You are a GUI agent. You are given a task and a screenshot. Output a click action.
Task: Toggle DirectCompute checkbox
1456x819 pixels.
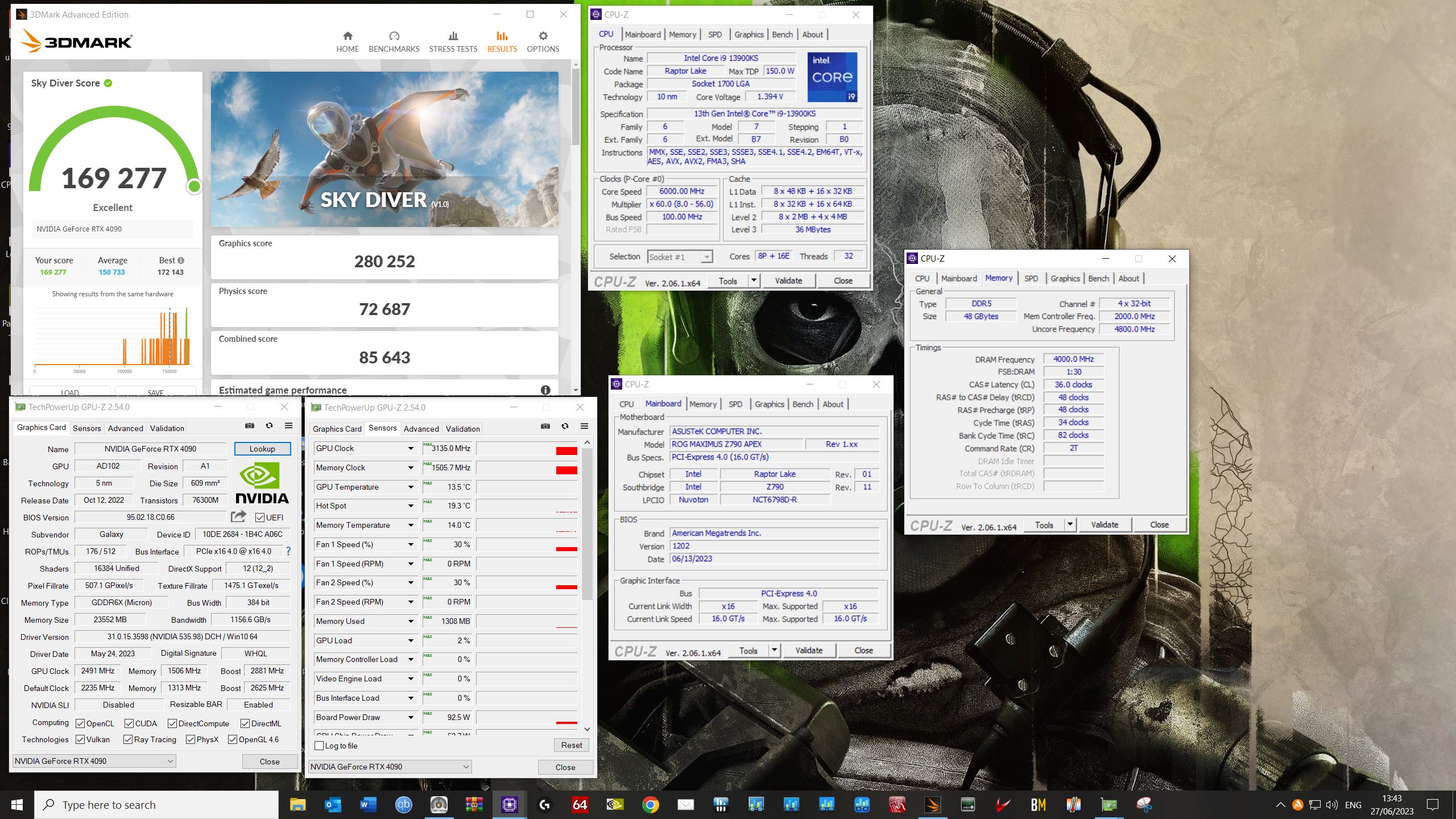[x=172, y=723]
